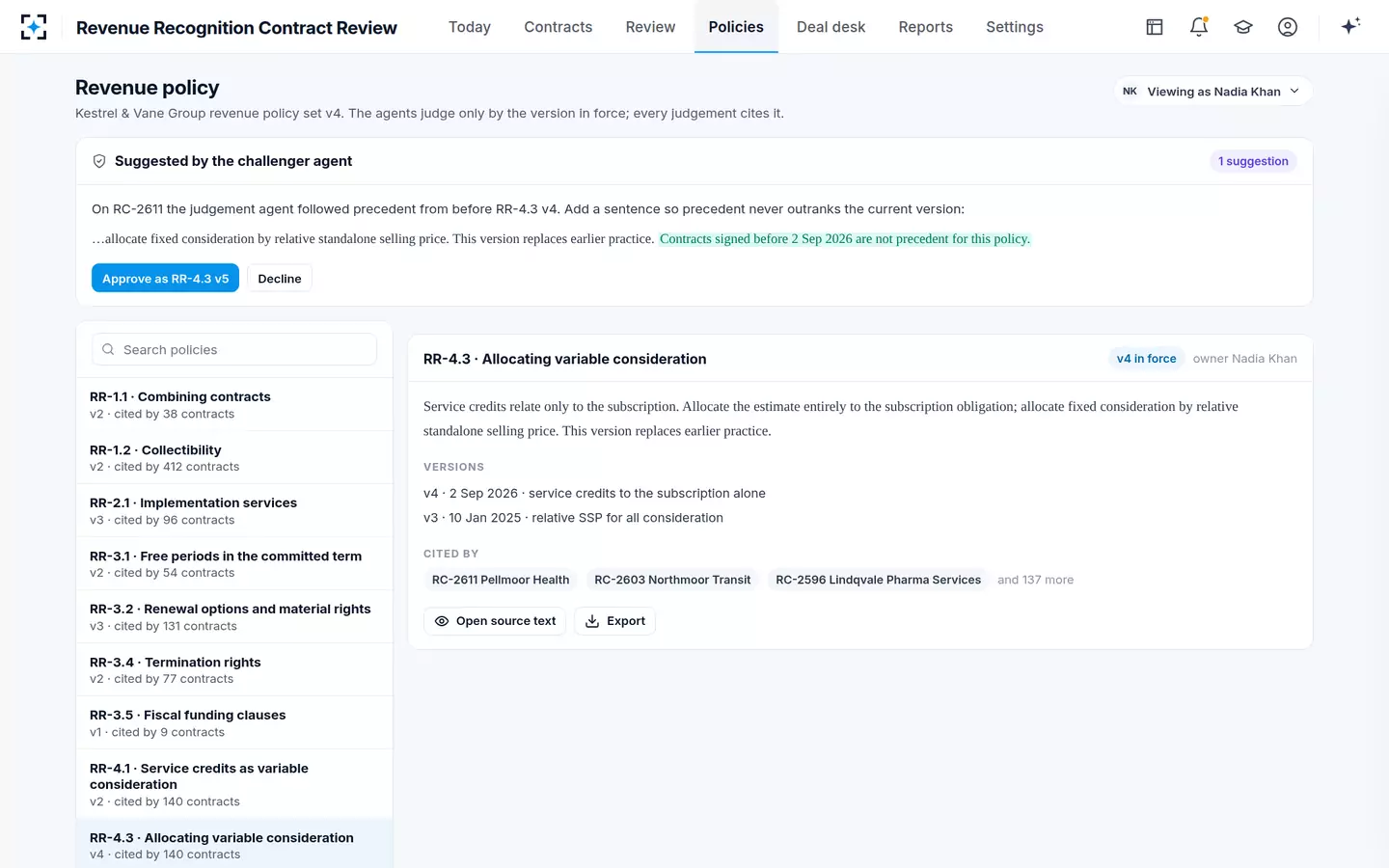Go to the Reports tab

coord(926,27)
